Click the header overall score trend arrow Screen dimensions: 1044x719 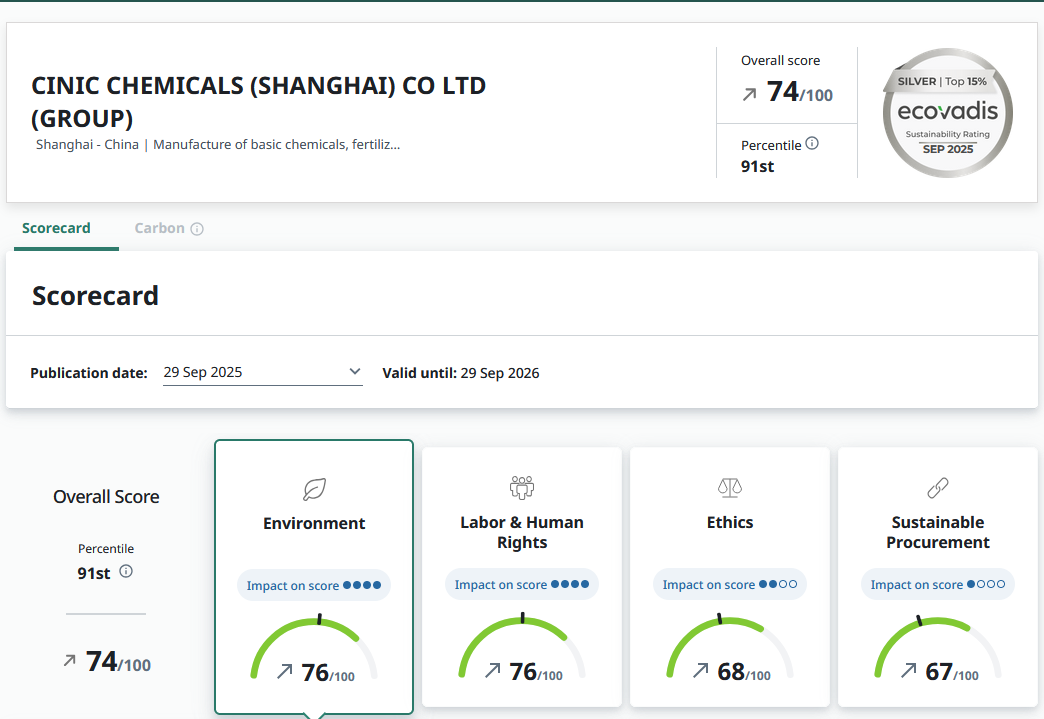coord(749,95)
